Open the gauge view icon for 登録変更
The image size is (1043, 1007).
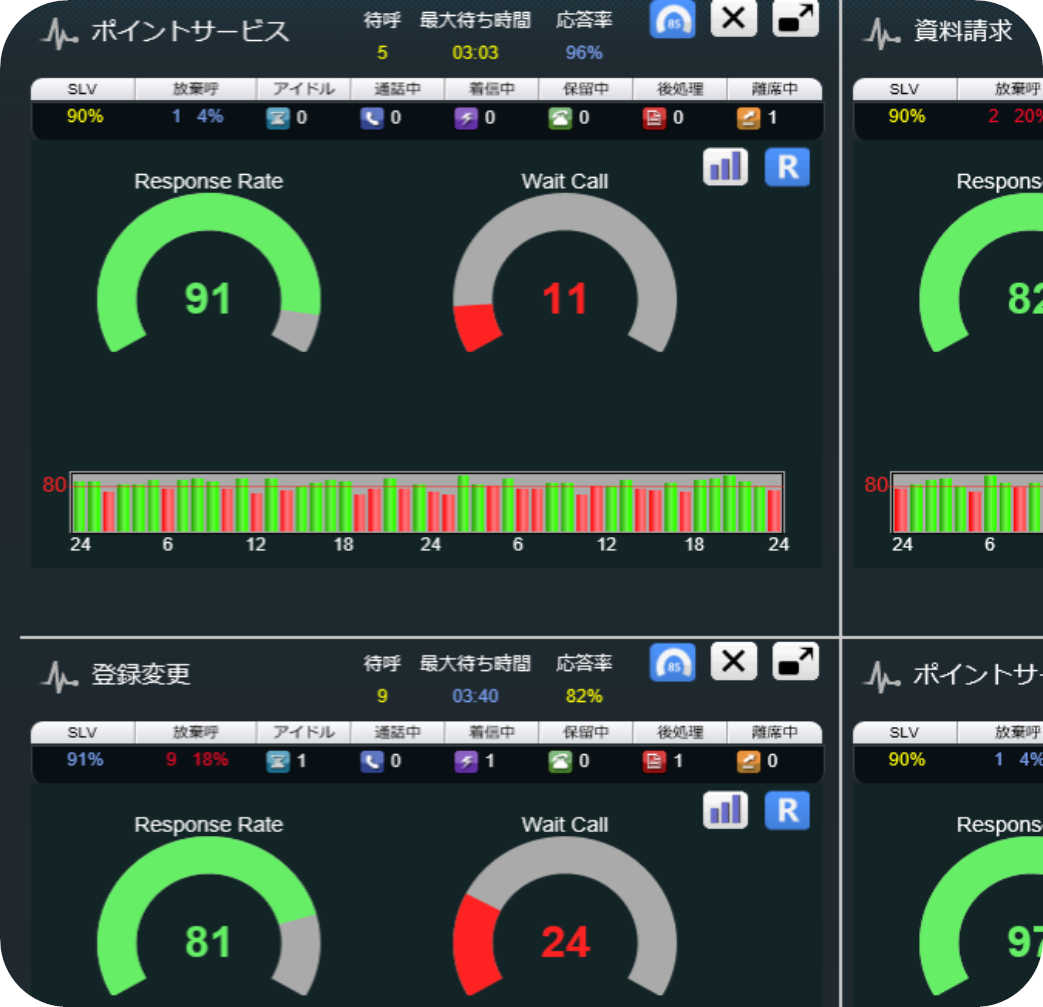672,662
